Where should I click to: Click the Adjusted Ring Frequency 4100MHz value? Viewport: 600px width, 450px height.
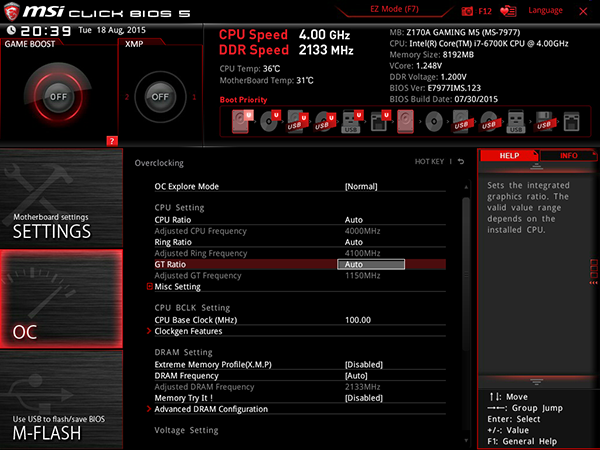(362, 253)
